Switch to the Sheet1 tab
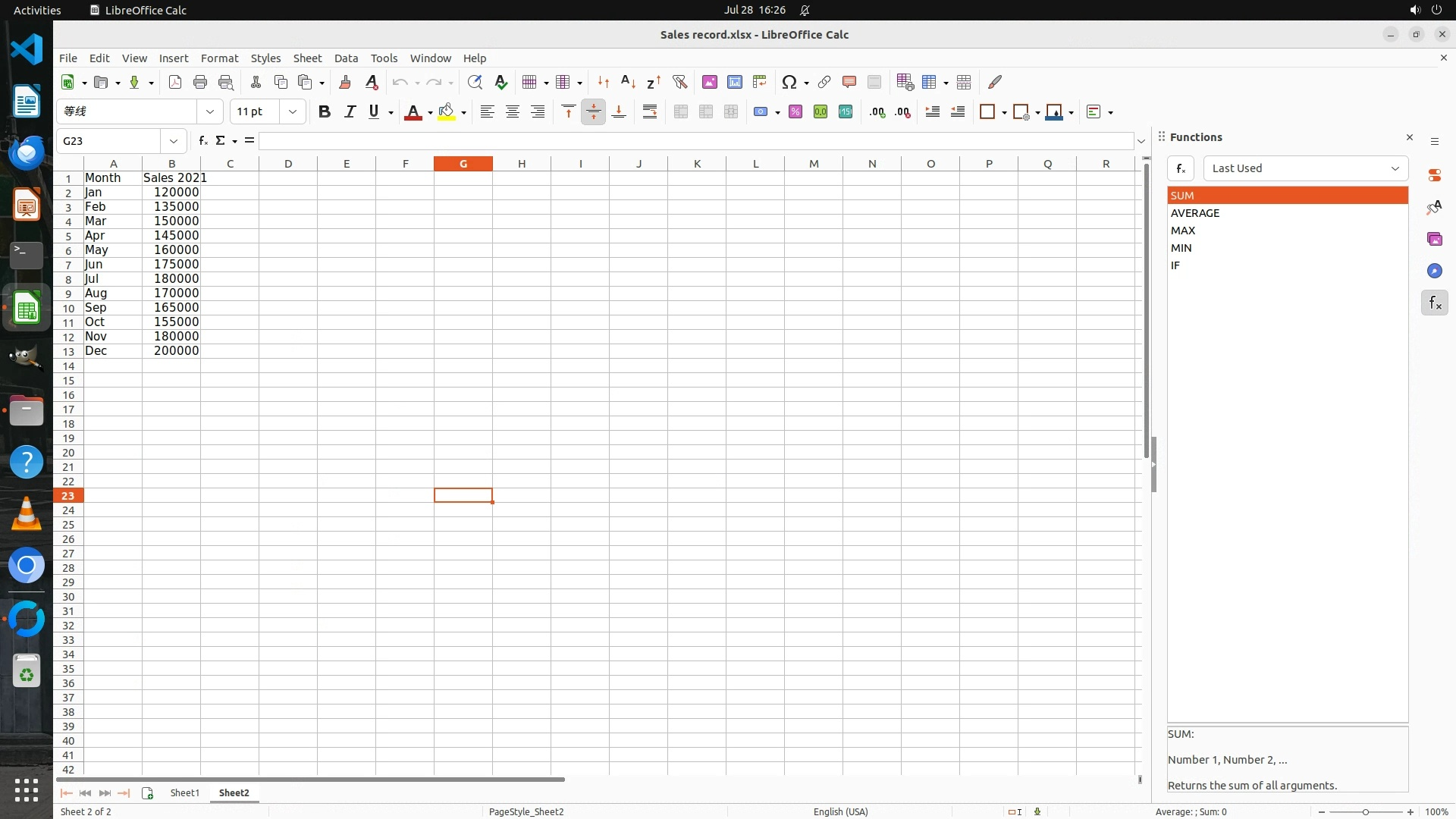1456x819 pixels. 184,792
